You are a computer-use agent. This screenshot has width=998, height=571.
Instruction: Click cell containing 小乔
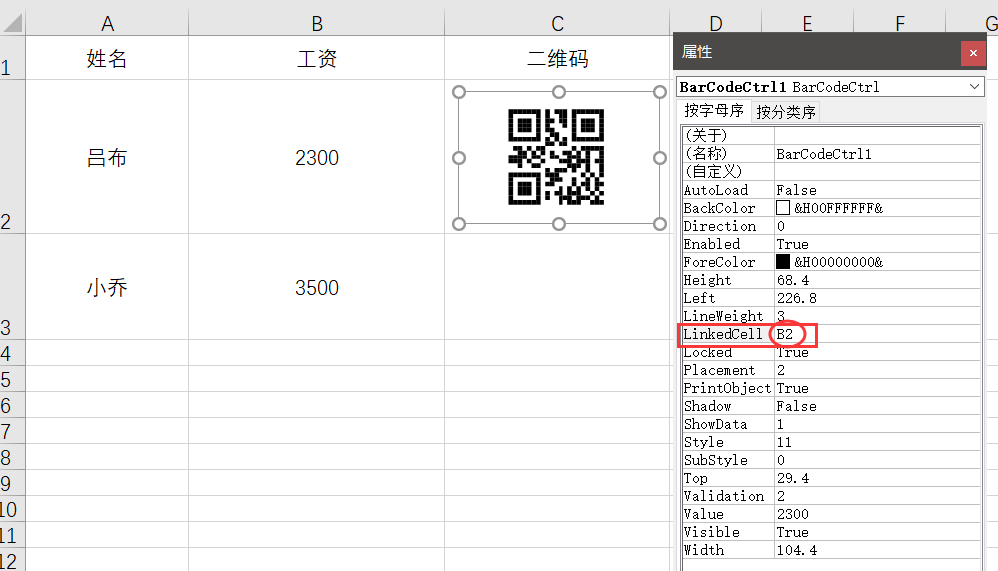[x=107, y=286]
